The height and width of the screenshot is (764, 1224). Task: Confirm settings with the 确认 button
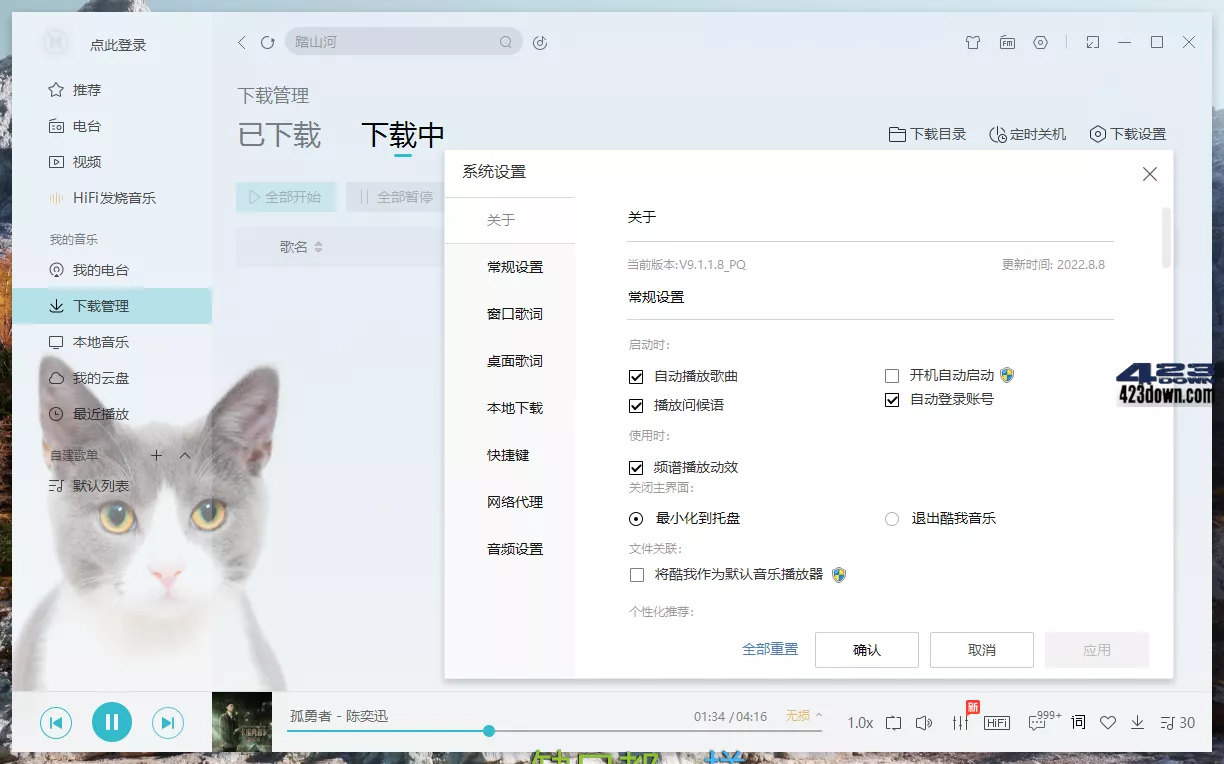point(866,649)
